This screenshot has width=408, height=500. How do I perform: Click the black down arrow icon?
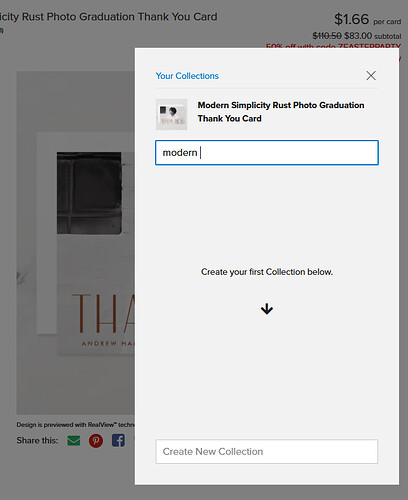[x=267, y=309]
